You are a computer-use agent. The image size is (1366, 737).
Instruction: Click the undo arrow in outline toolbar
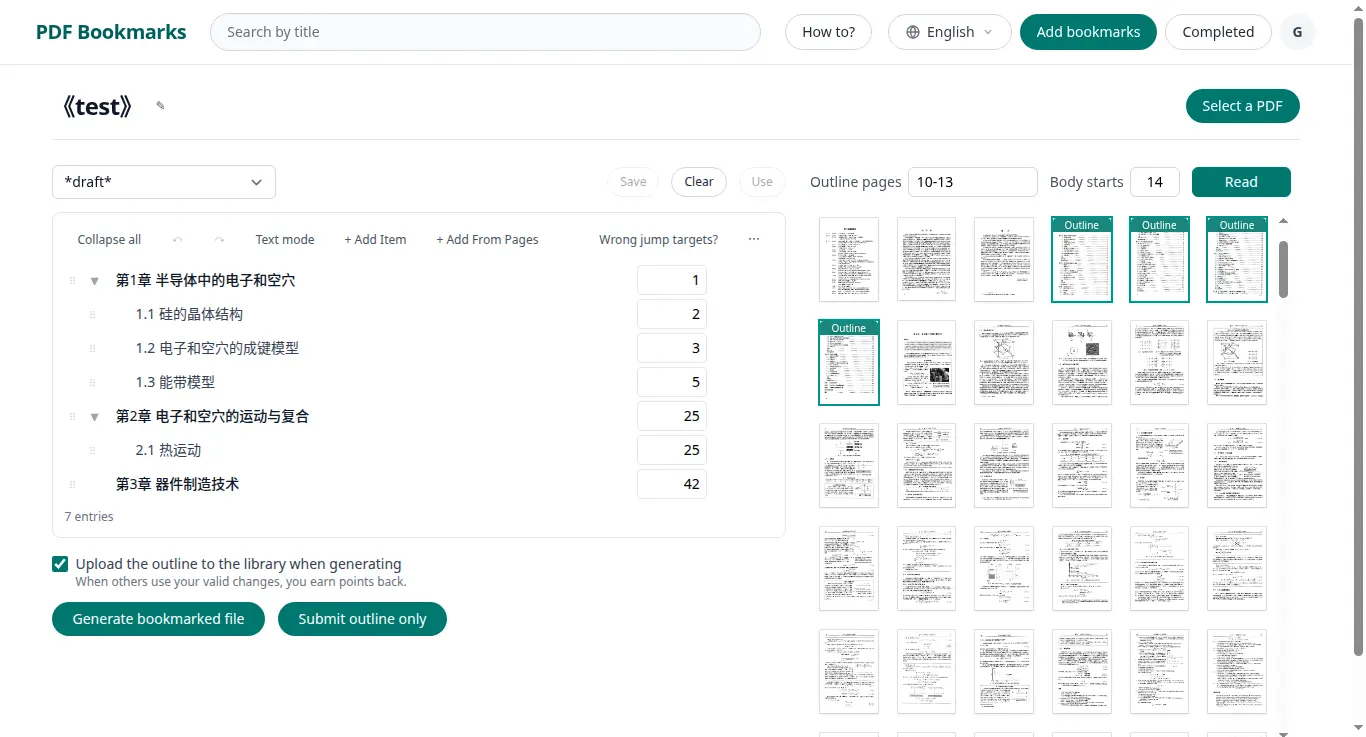click(178, 240)
